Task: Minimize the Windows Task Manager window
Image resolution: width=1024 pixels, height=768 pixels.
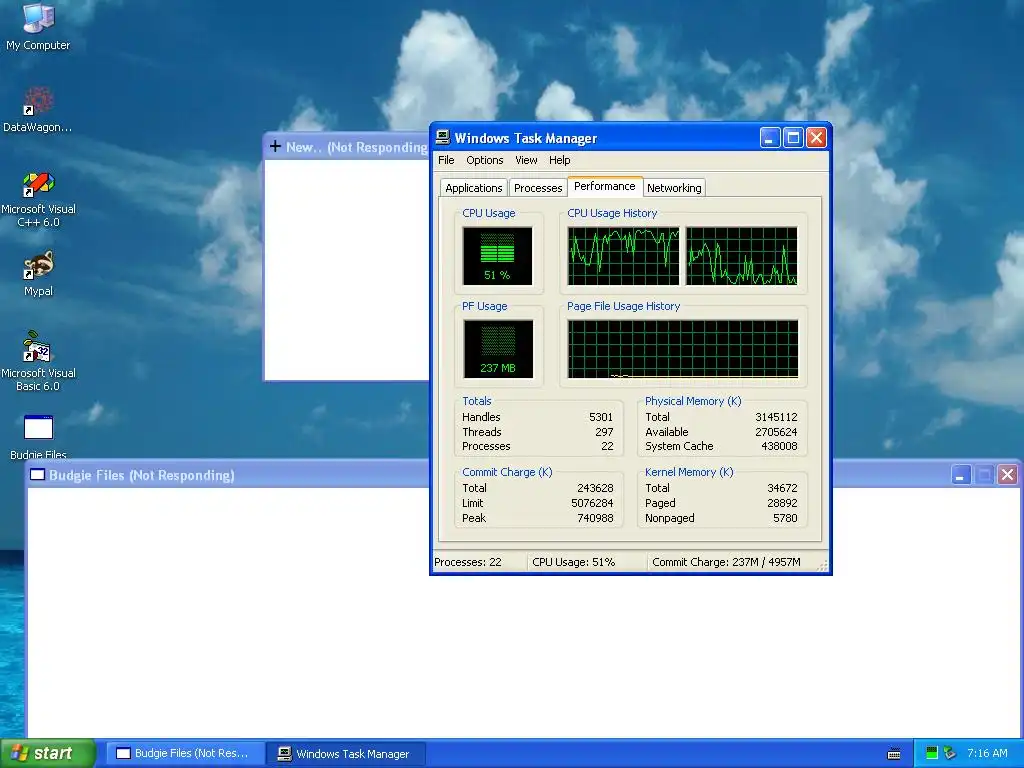Action: tap(770, 138)
